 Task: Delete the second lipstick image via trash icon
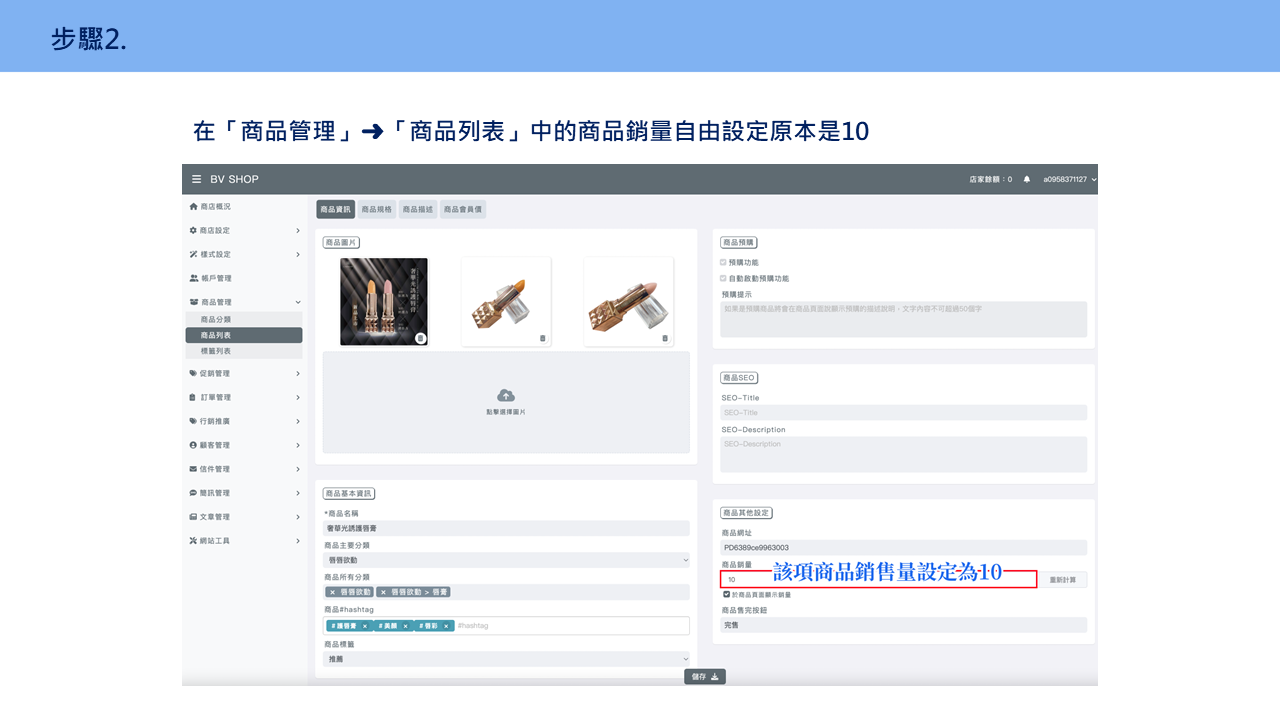543,338
